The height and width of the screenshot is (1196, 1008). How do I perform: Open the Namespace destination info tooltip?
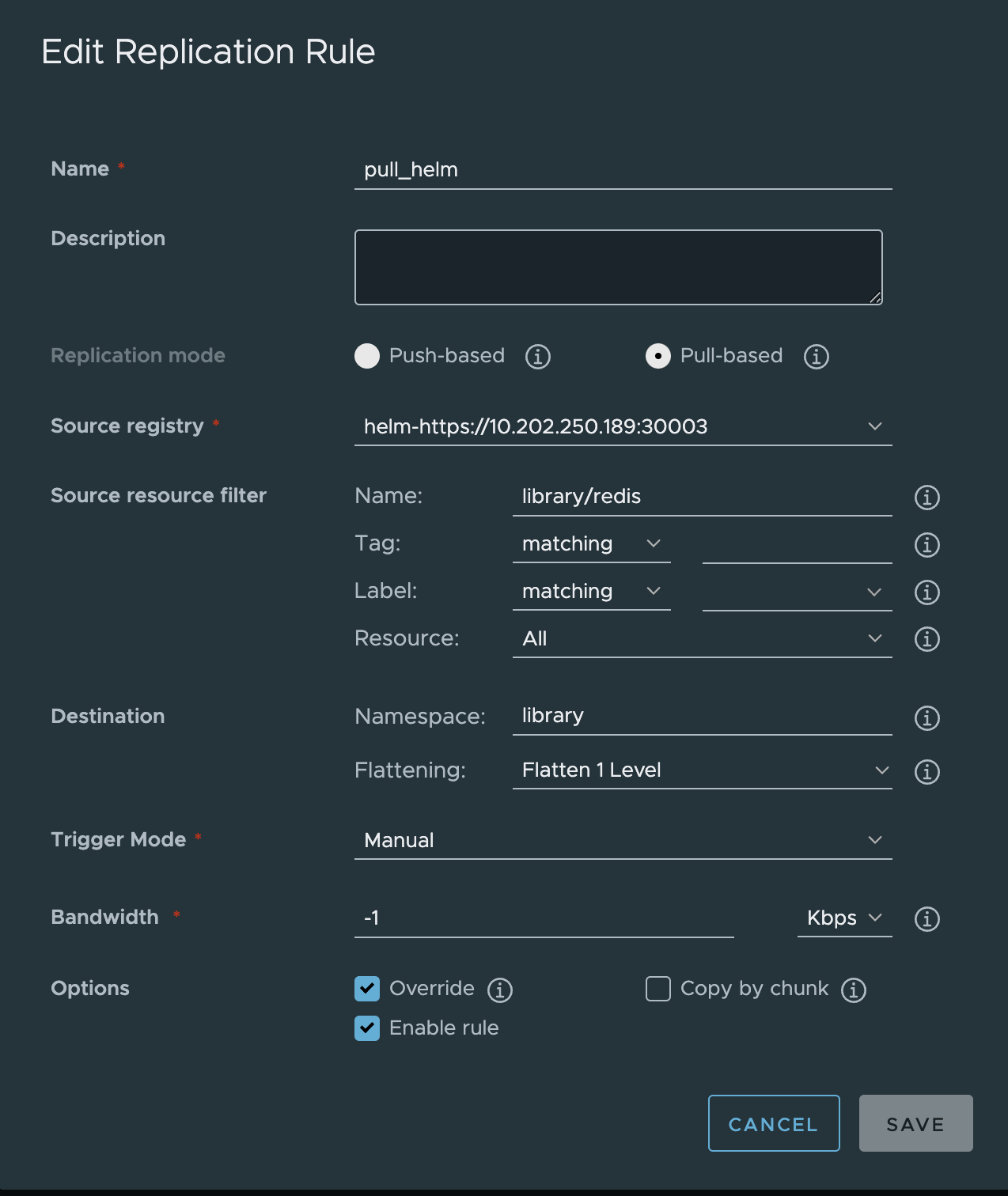pyautogui.click(x=927, y=717)
